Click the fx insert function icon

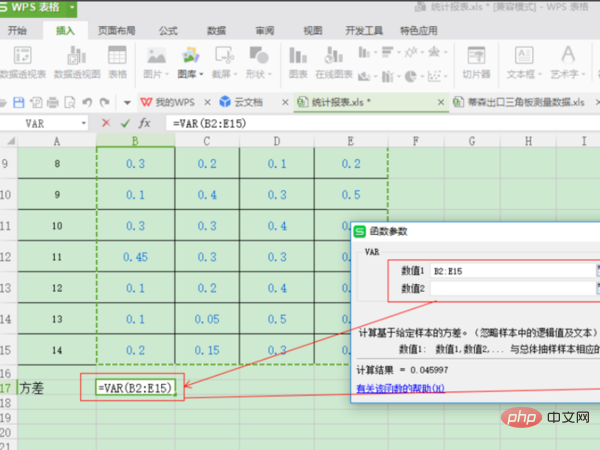(144, 123)
